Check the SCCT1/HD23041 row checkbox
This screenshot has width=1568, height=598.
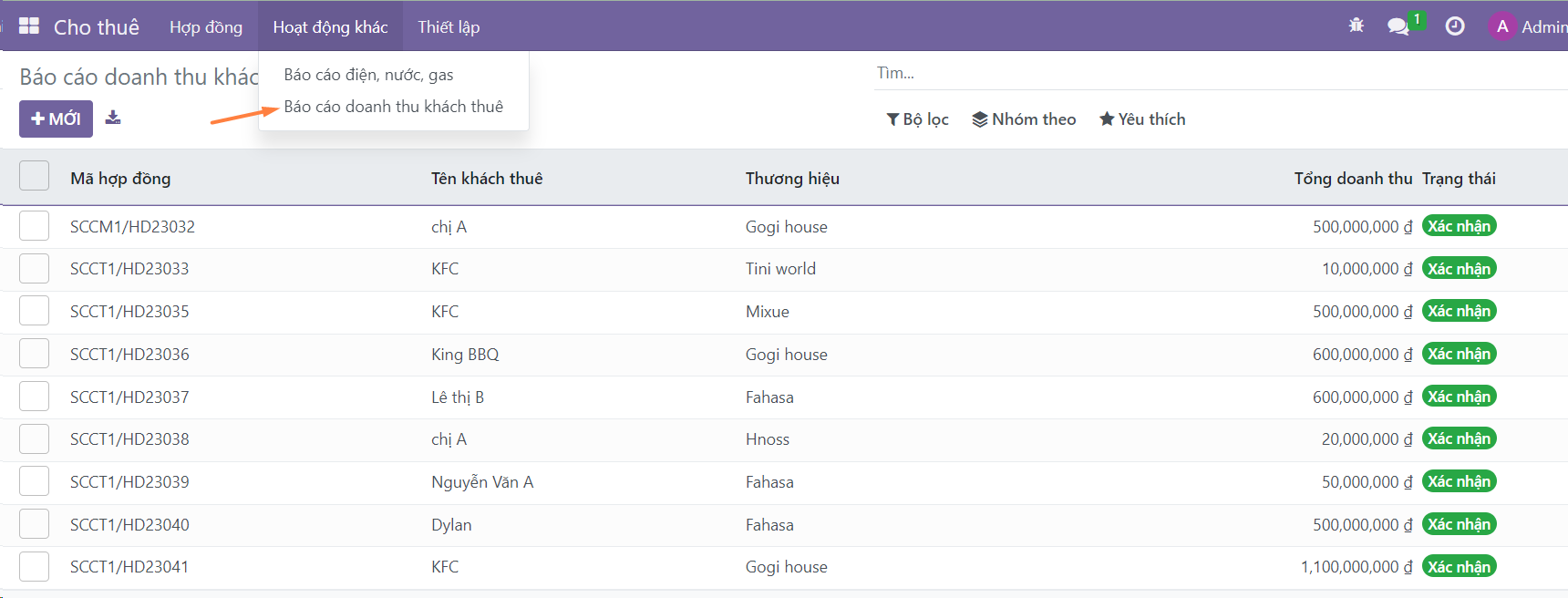click(x=35, y=566)
